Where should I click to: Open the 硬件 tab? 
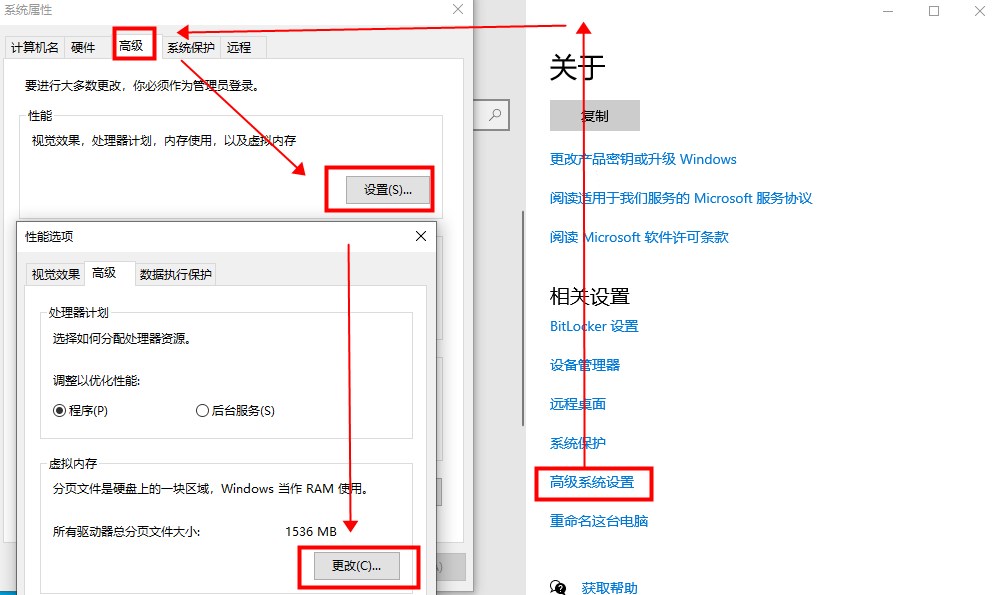click(x=83, y=47)
